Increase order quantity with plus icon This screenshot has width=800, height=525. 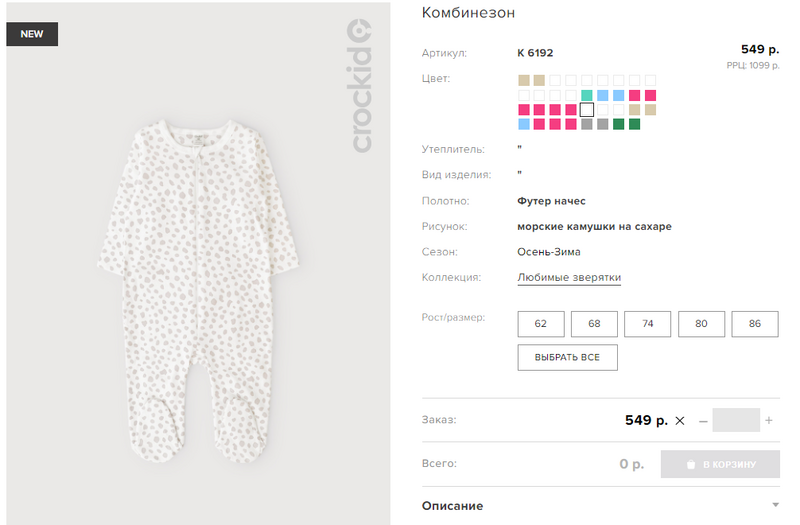(x=769, y=421)
